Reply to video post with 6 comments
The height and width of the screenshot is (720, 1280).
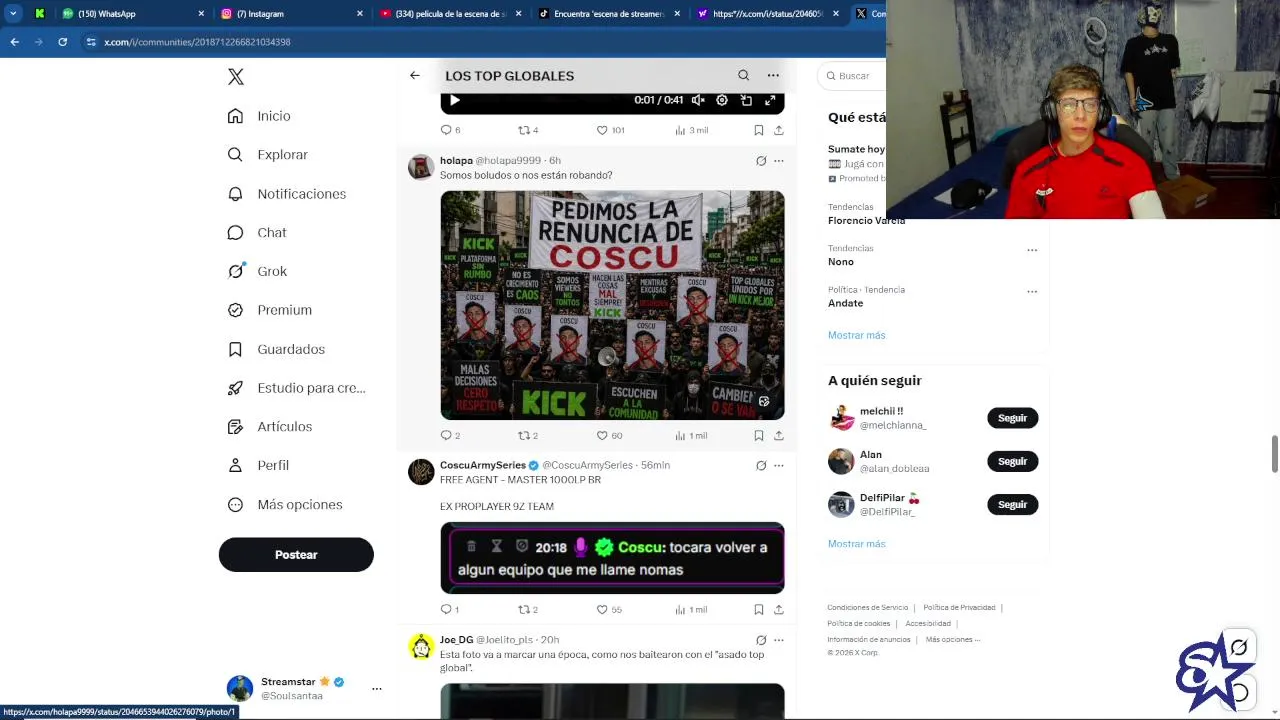[451, 130]
